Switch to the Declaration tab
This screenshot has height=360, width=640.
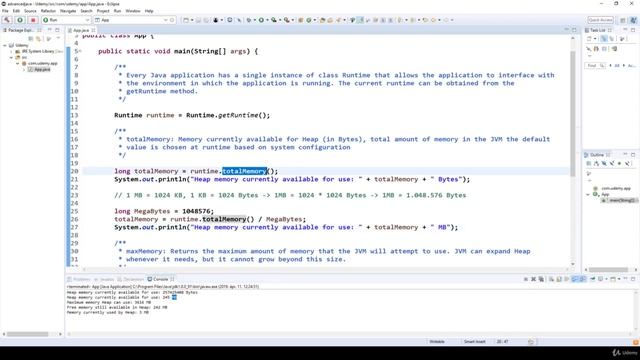coord(131,279)
